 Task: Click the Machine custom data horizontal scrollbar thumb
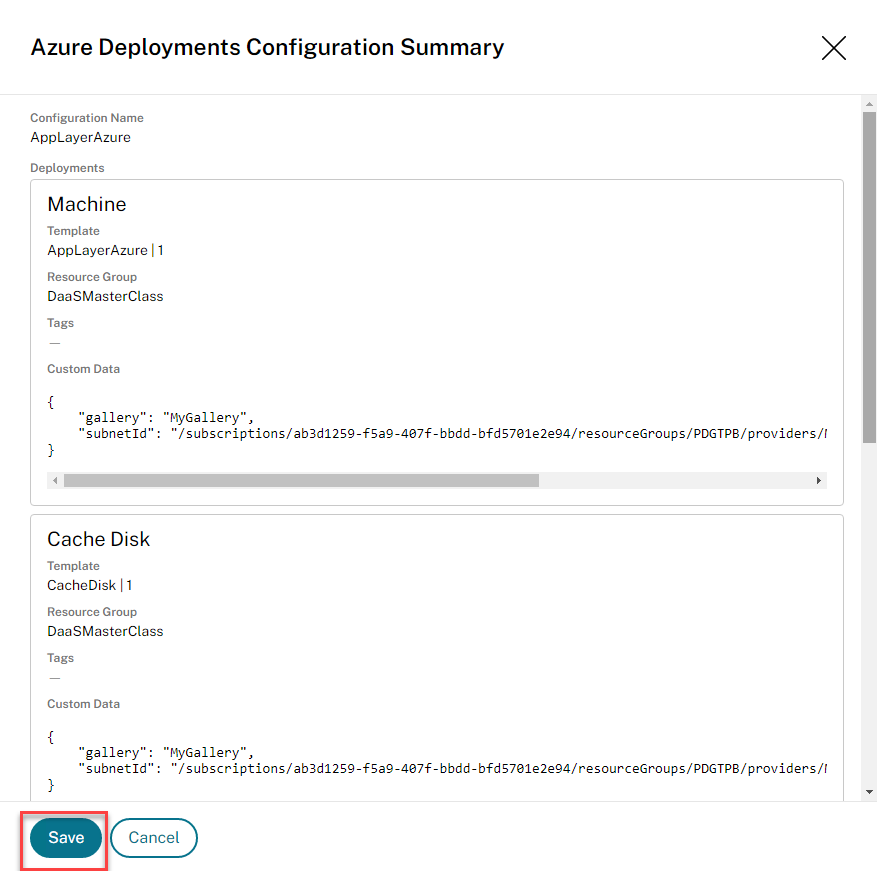[300, 481]
